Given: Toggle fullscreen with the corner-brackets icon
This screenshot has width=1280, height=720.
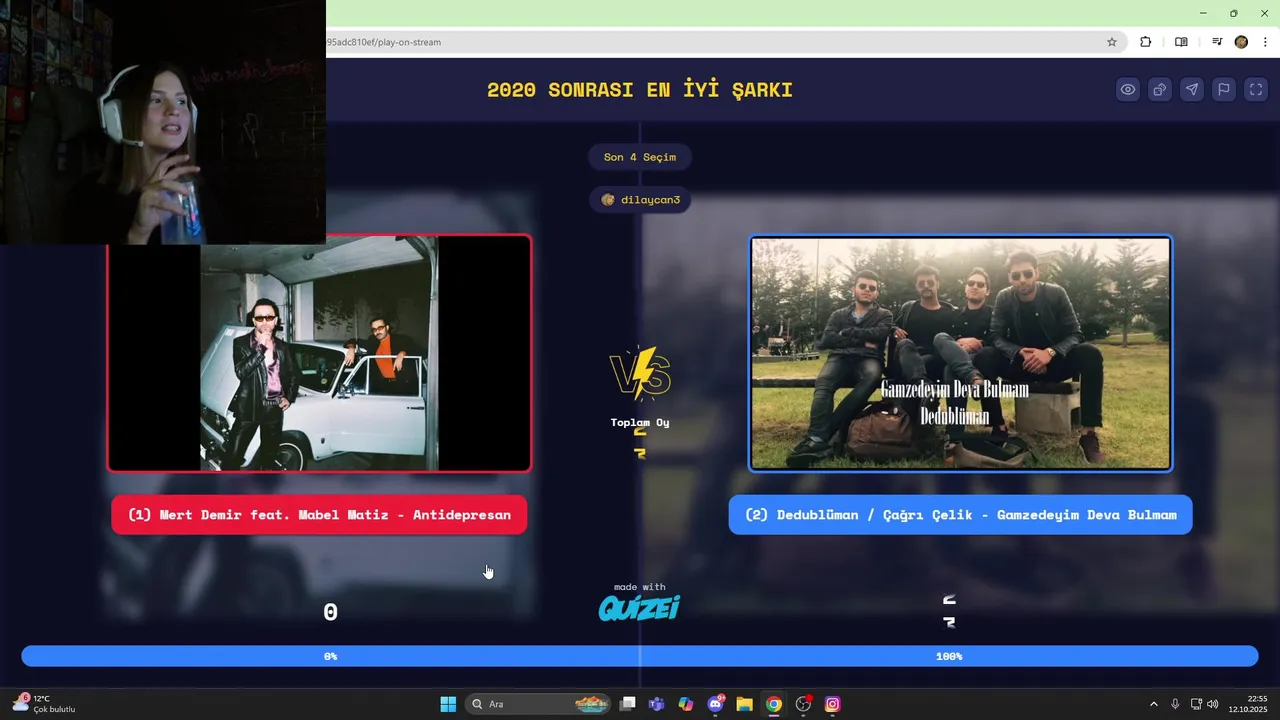Looking at the screenshot, I should click(1256, 89).
